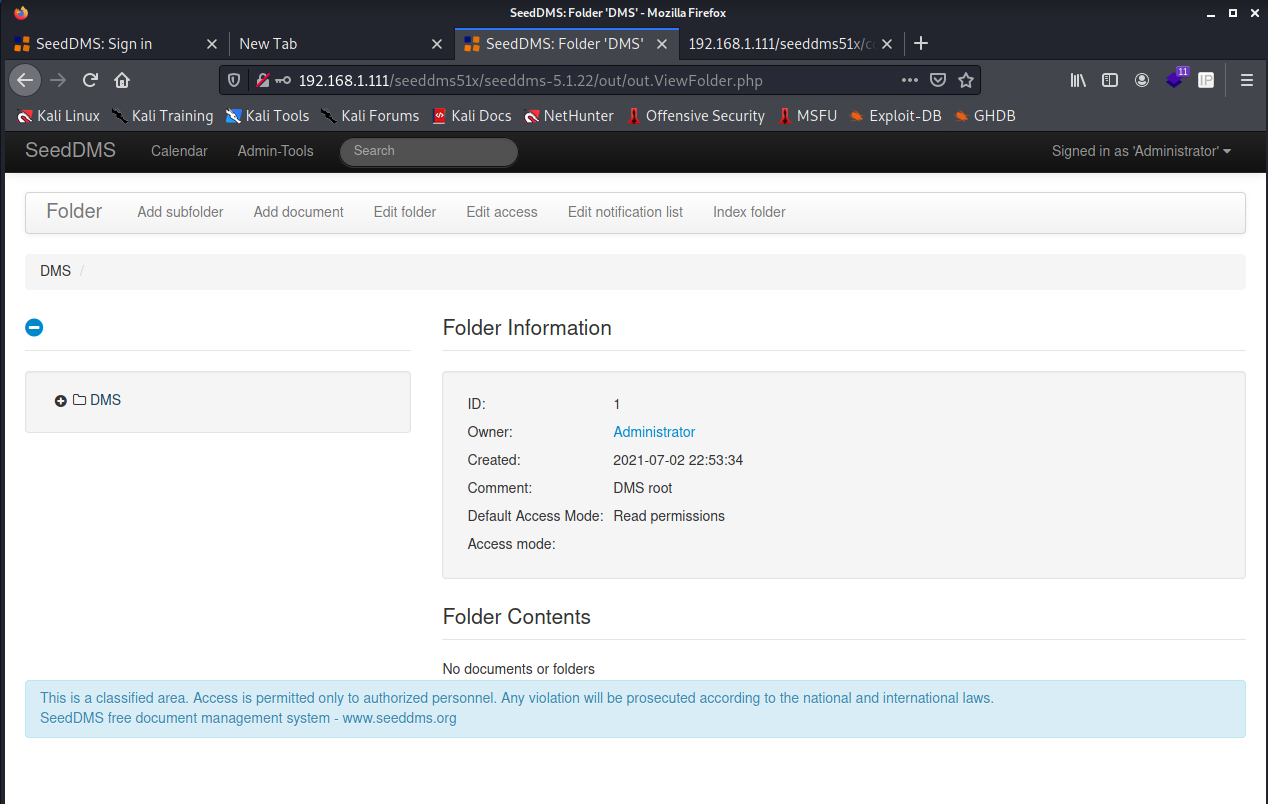1268x804 pixels.
Task: Open the page actions three-dot menu
Action: (x=909, y=80)
